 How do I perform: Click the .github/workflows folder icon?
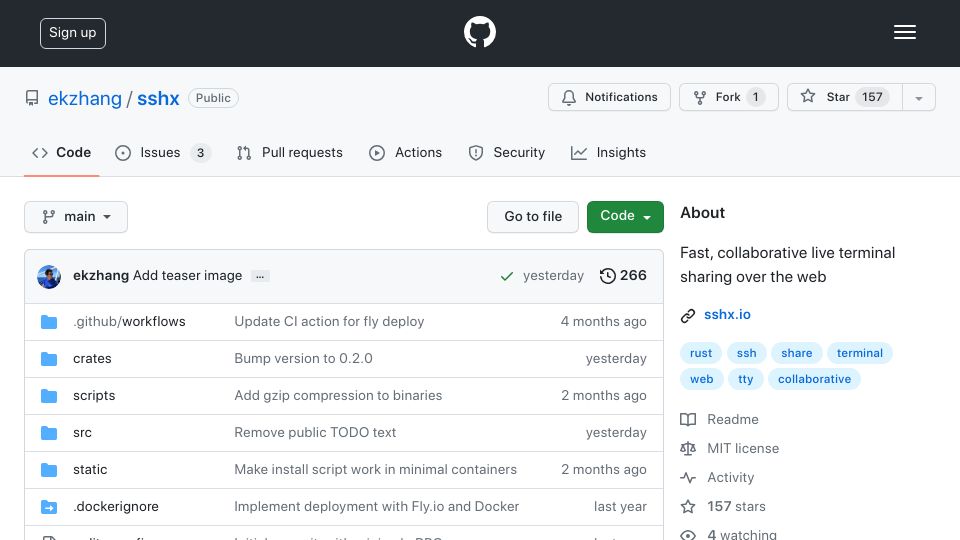[x=49, y=322]
